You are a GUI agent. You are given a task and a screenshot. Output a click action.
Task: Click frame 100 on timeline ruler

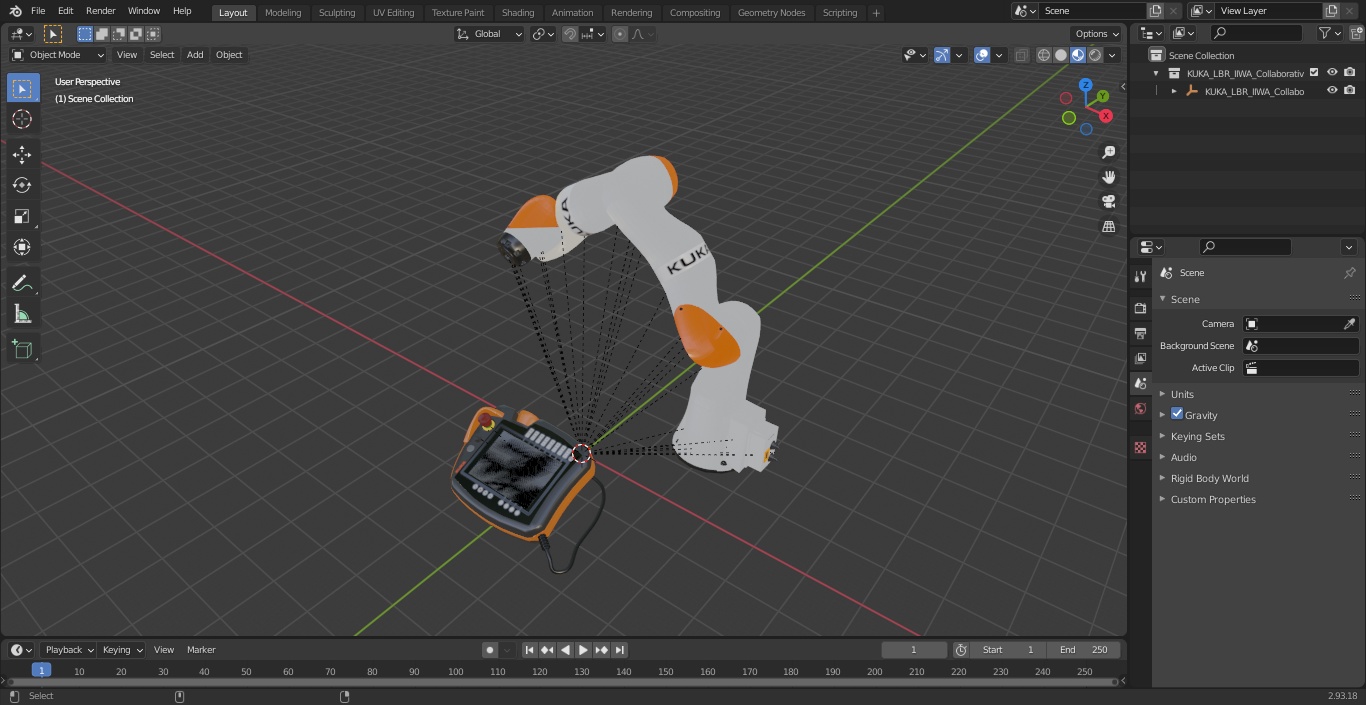[x=456, y=672]
